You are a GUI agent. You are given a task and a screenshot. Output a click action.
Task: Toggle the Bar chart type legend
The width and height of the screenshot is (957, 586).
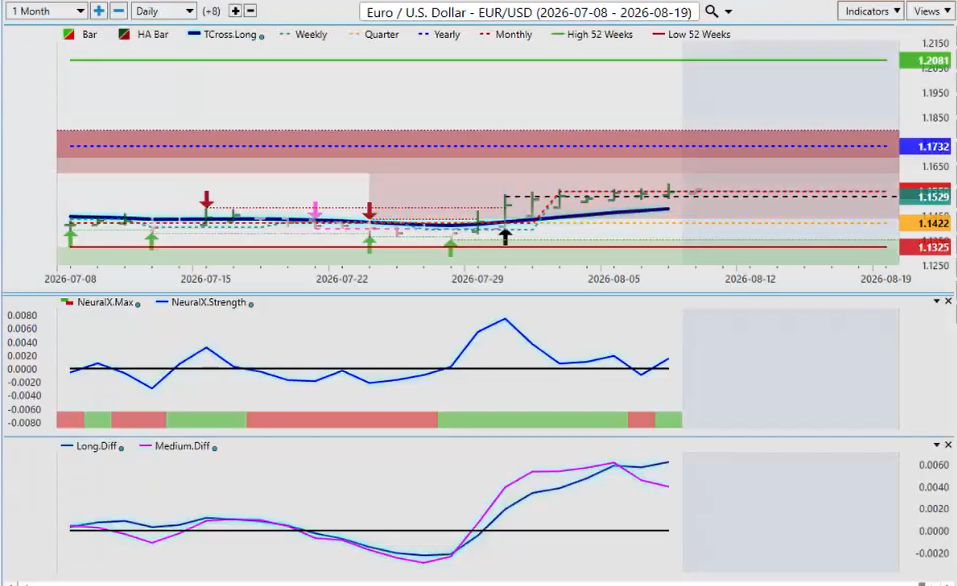[x=81, y=35]
